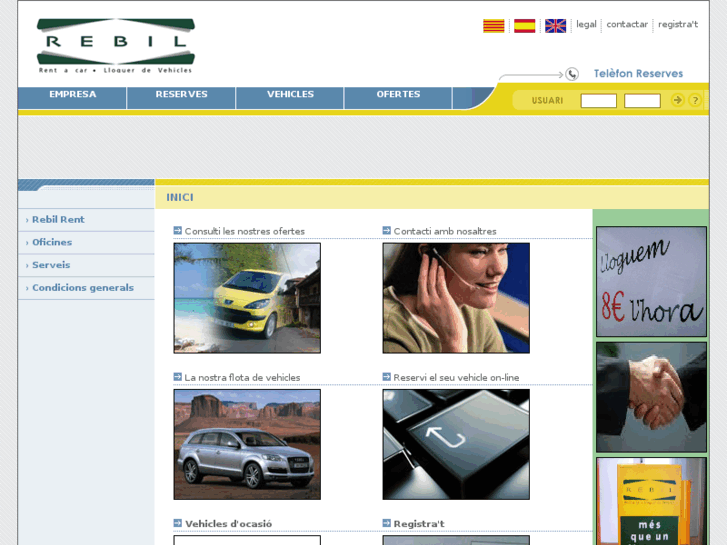
Task: Click the Telèfon Reserves link
Action: [638, 74]
